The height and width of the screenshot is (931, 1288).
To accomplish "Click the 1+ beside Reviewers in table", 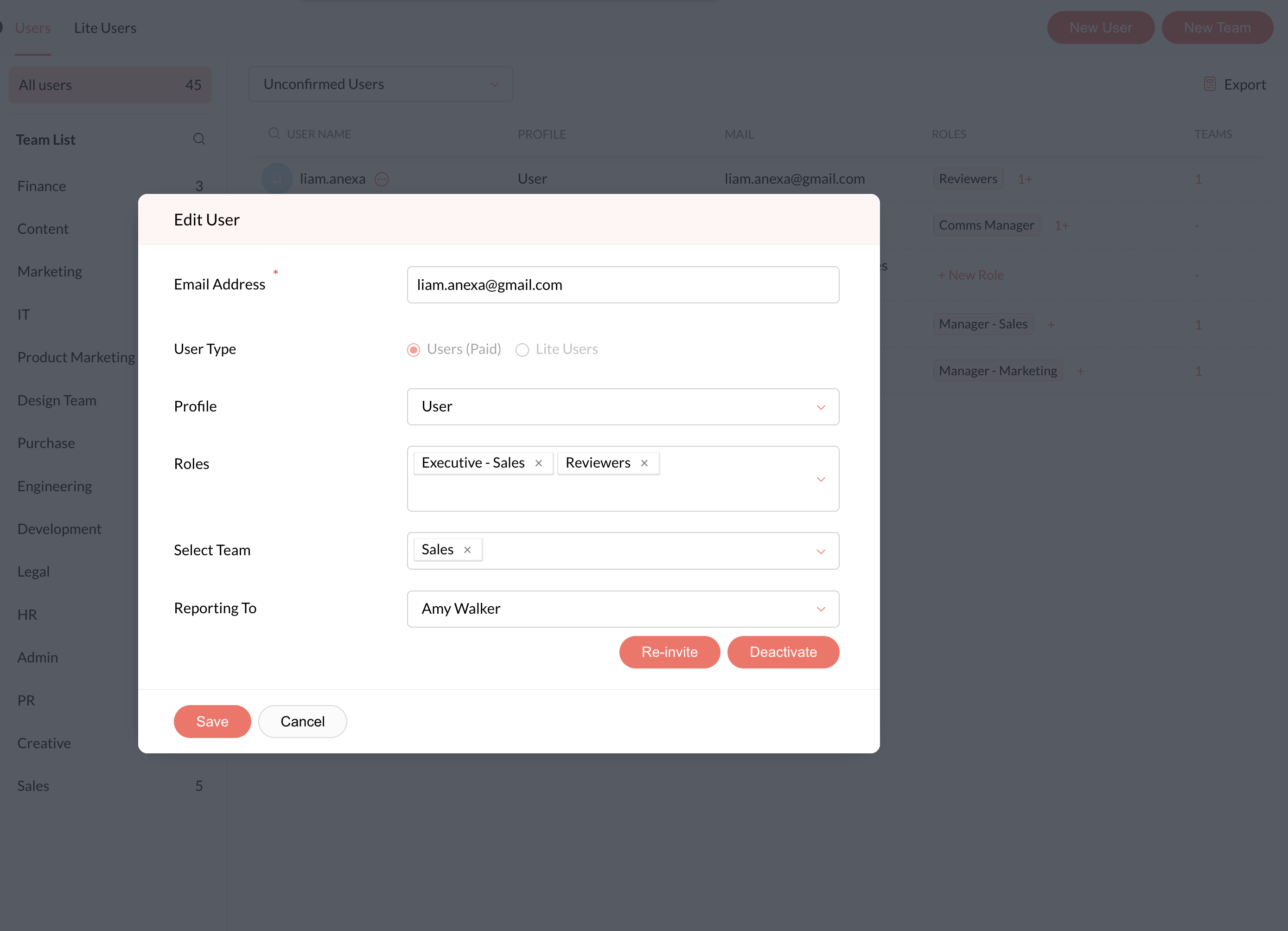I will pyautogui.click(x=1025, y=180).
